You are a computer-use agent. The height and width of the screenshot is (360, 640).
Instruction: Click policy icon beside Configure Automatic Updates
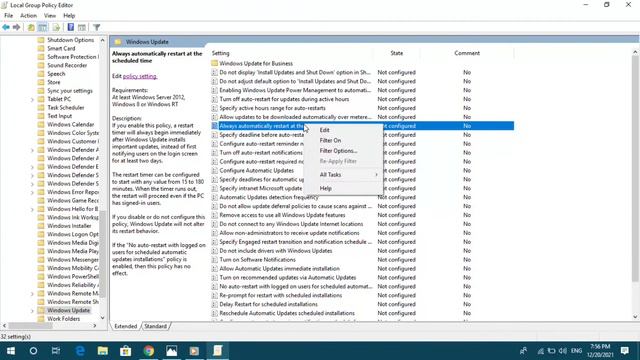(x=215, y=171)
